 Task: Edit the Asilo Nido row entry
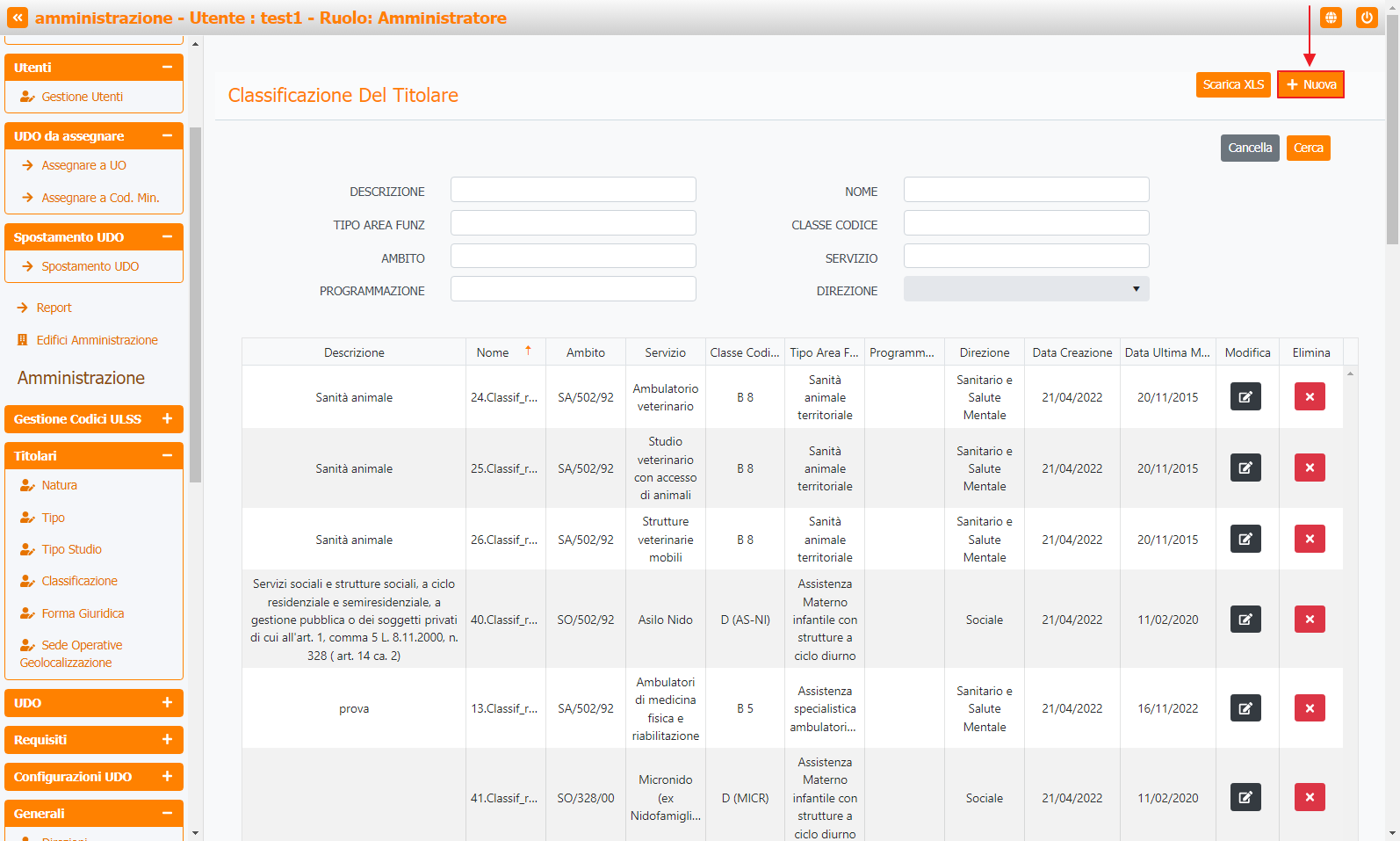point(1245,620)
